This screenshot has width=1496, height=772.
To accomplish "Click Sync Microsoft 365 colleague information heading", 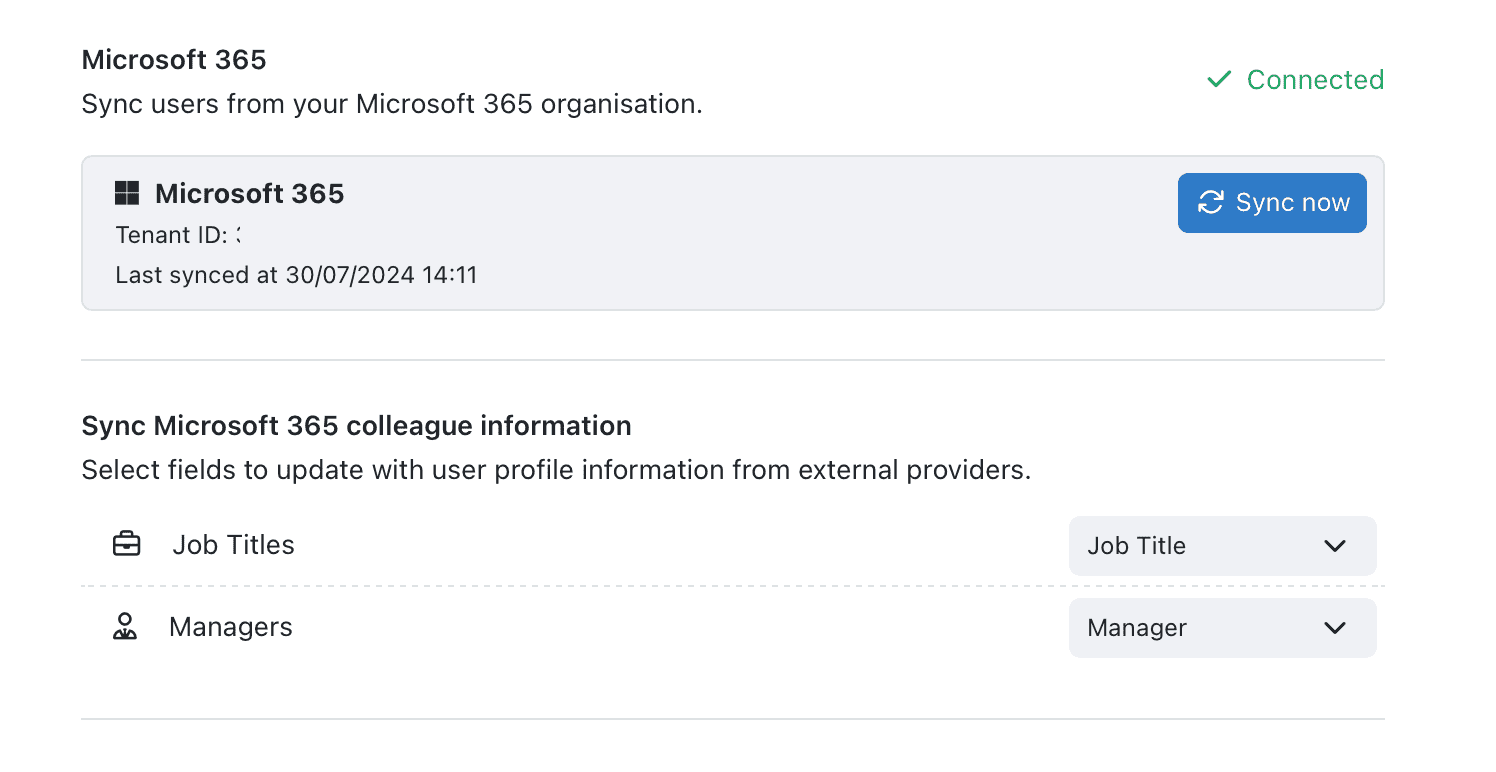I will point(356,426).
